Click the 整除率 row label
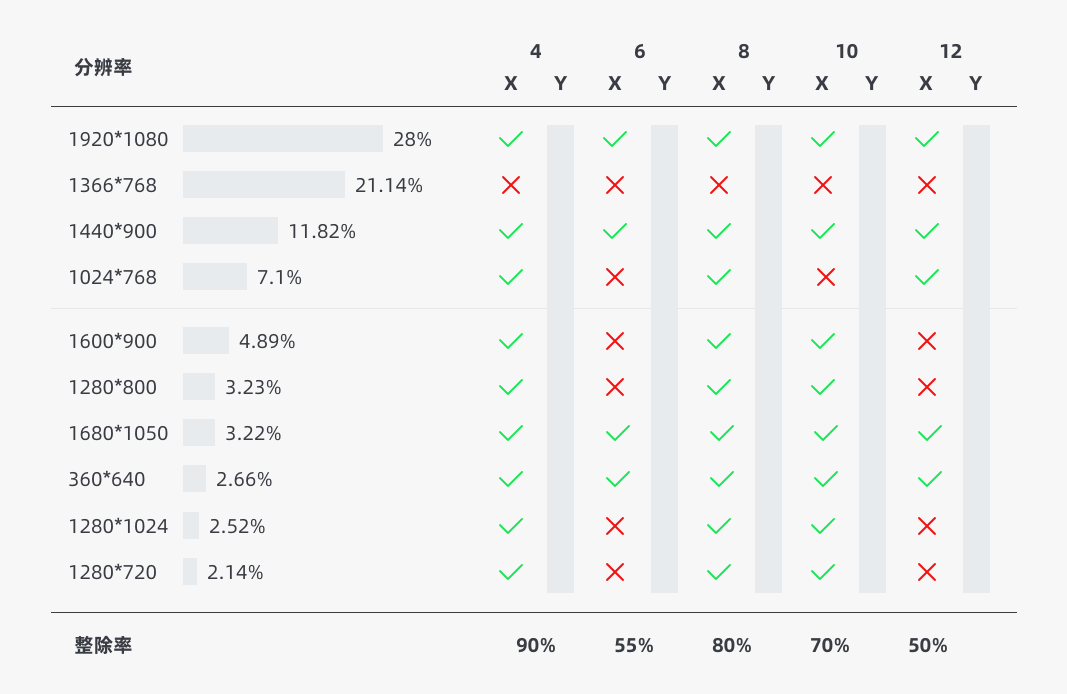Viewport: 1067px width, 694px height. point(103,646)
